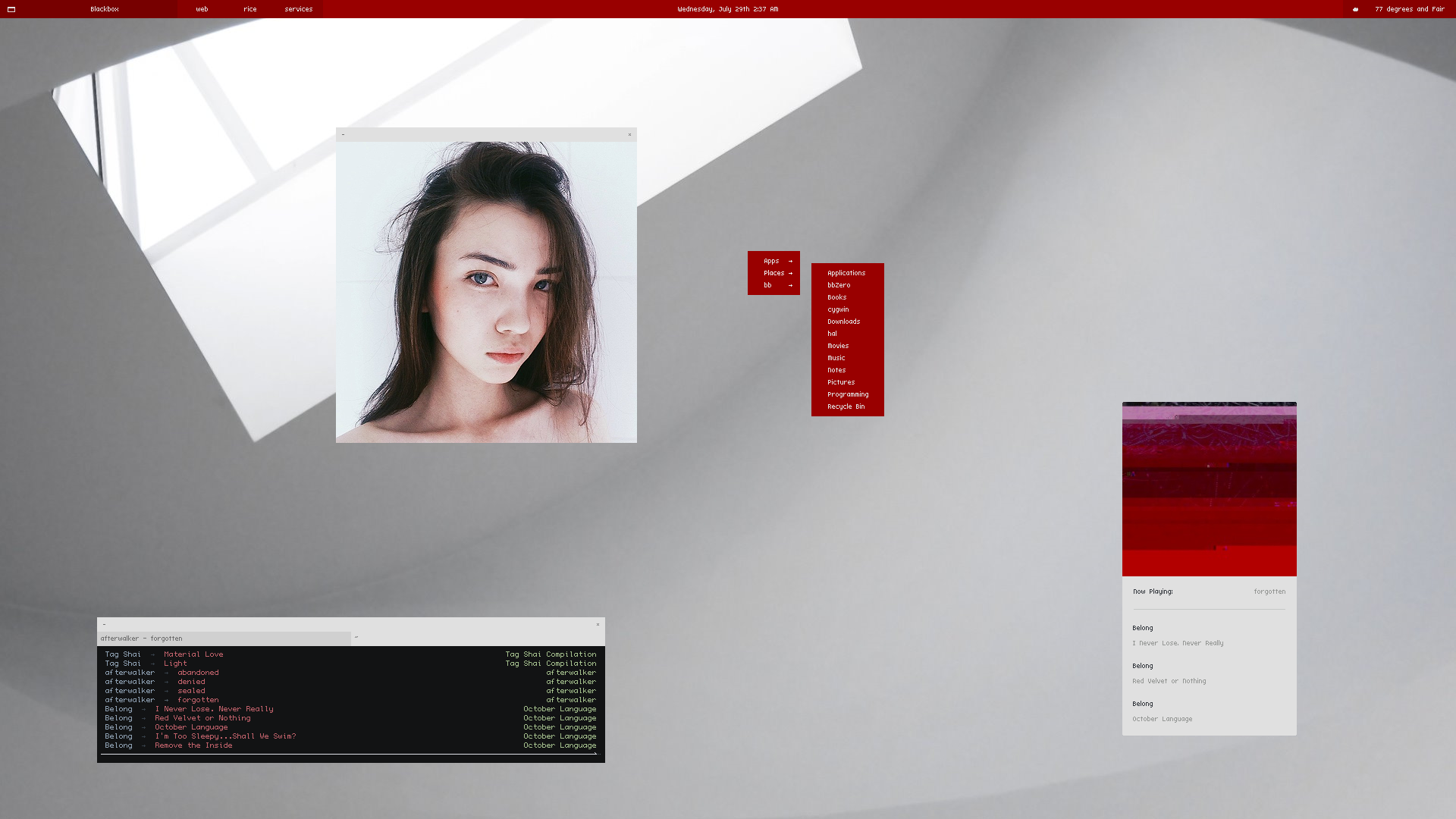Click 'October Language' in music widget queue
The image size is (1456, 819).
click(x=1162, y=719)
